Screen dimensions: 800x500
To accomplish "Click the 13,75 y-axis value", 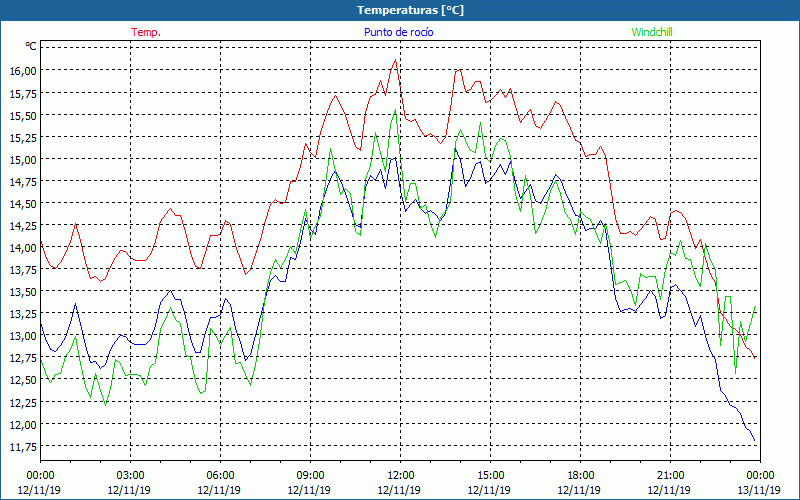I will coord(23,270).
